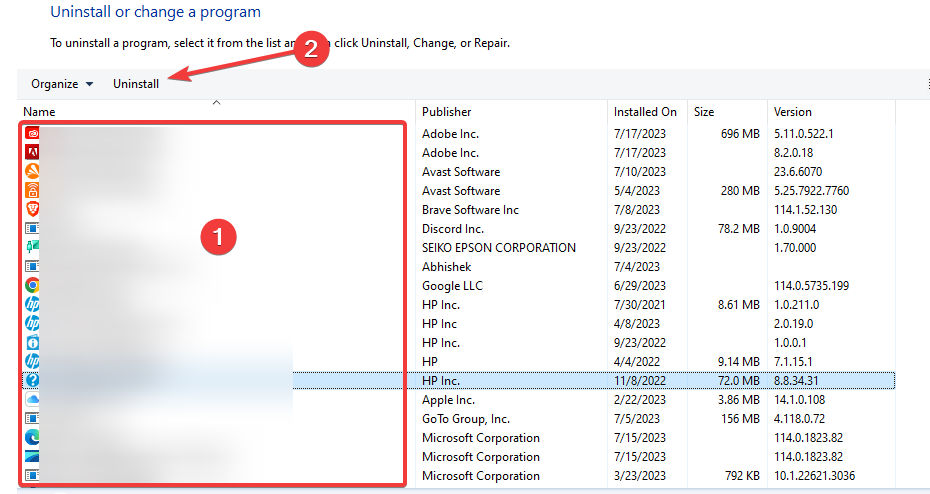Image resolution: width=930 pixels, height=494 pixels.
Task: Select the orange Avast antivirus icon
Action: tap(32, 171)
